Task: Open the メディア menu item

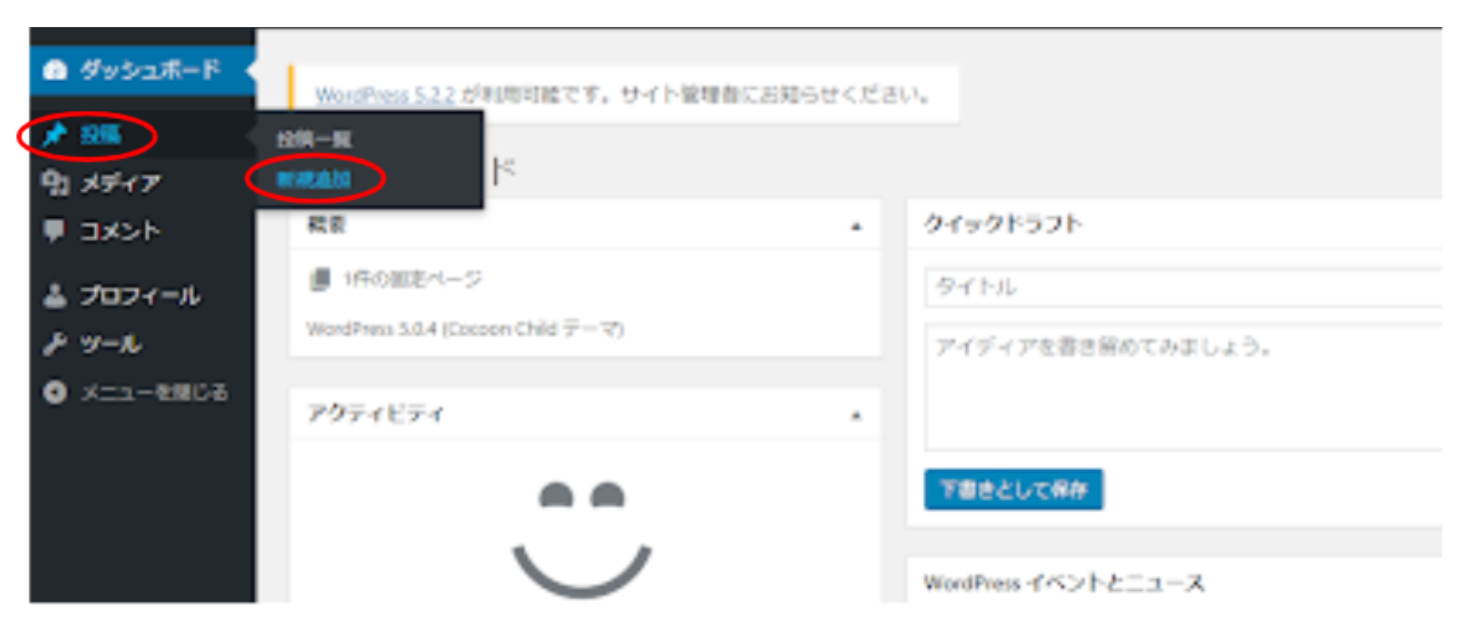Action: 120,184
